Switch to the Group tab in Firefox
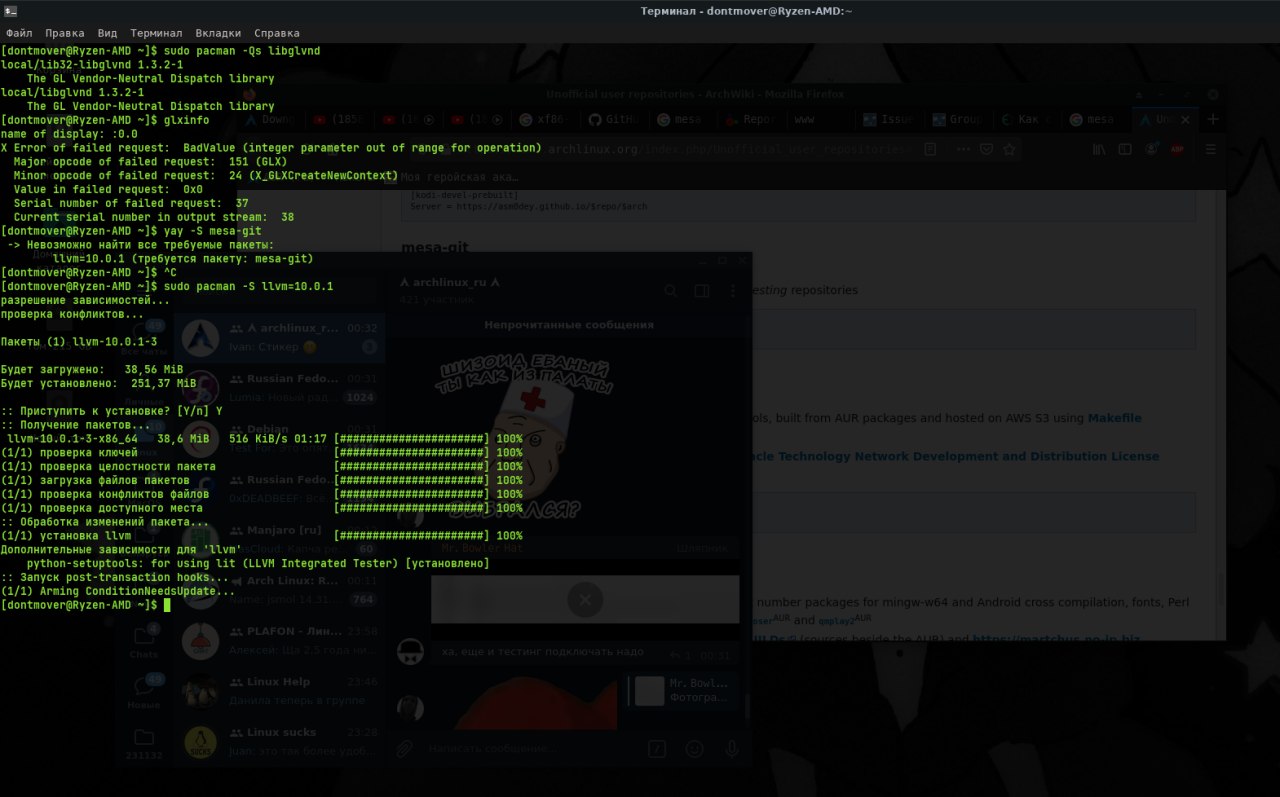Image resolution: width=1280 pixels, height=797 pixels. (x=956, y=119)
